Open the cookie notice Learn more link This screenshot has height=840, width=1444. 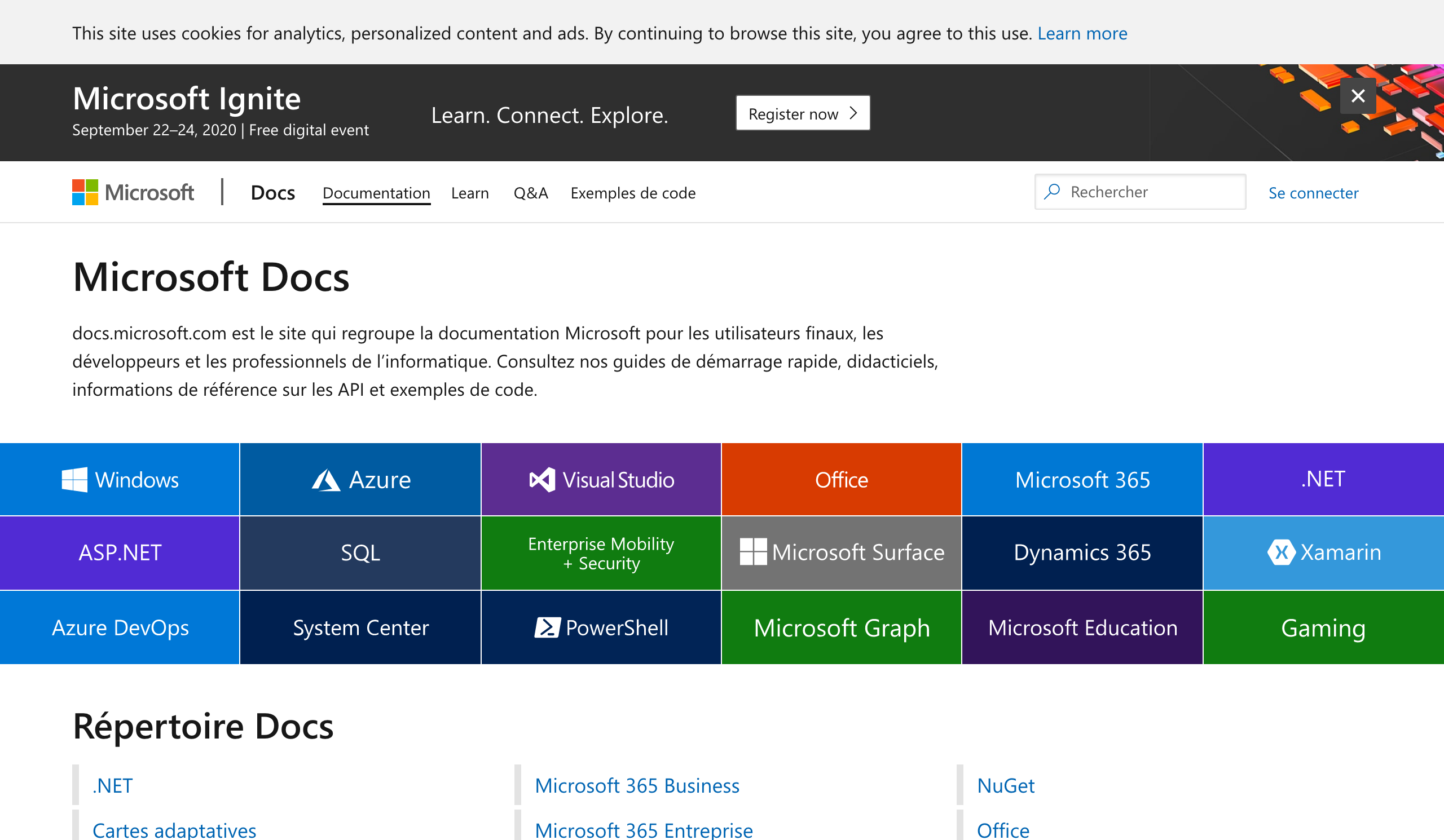coord(1082,34)
